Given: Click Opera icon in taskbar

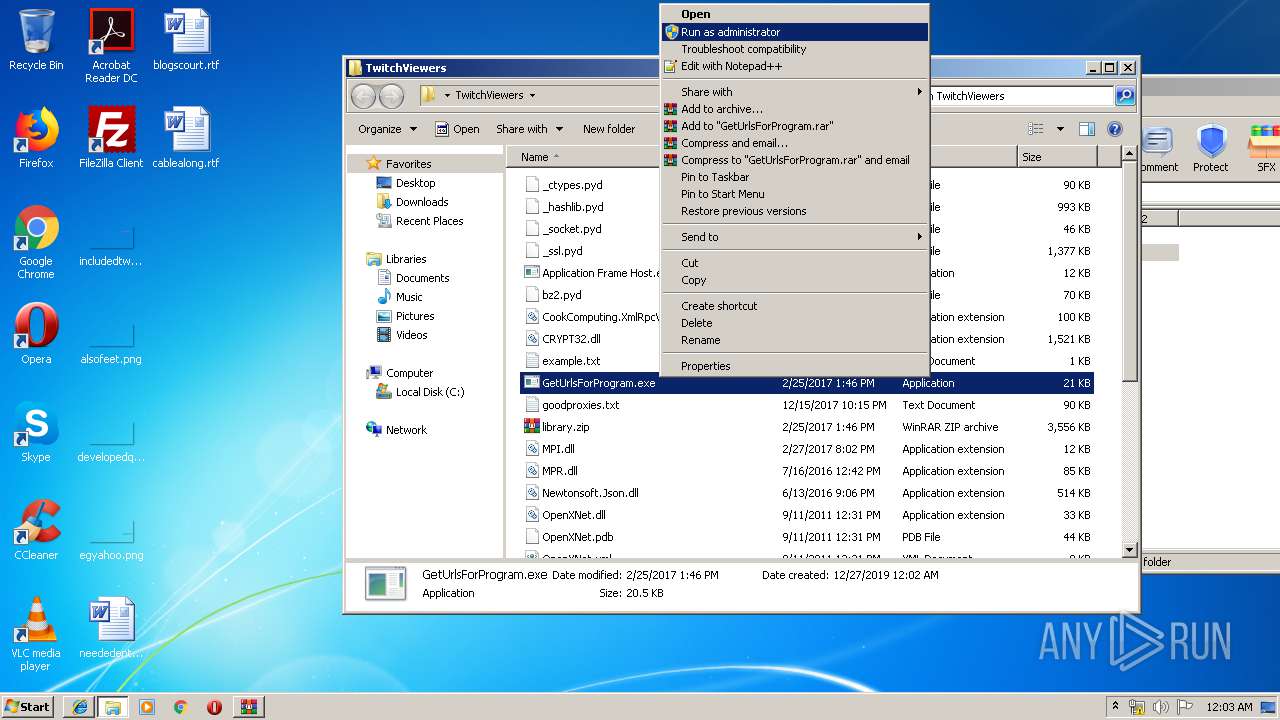Looking at the screenshot, I should pyautogui.click(x=214, y=707).
